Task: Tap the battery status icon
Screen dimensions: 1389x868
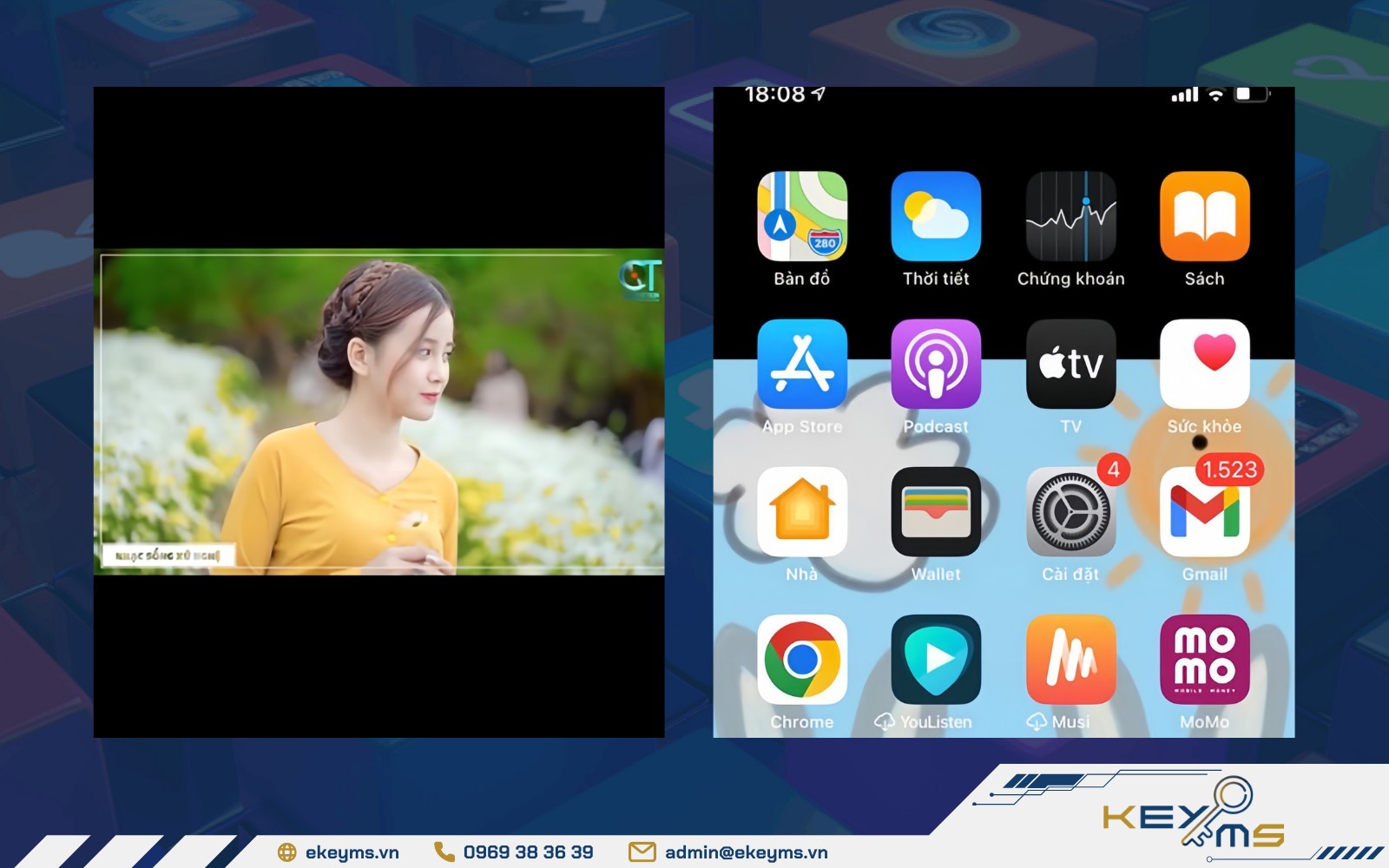Action: pyautogui.click(x=1252, y=94)
